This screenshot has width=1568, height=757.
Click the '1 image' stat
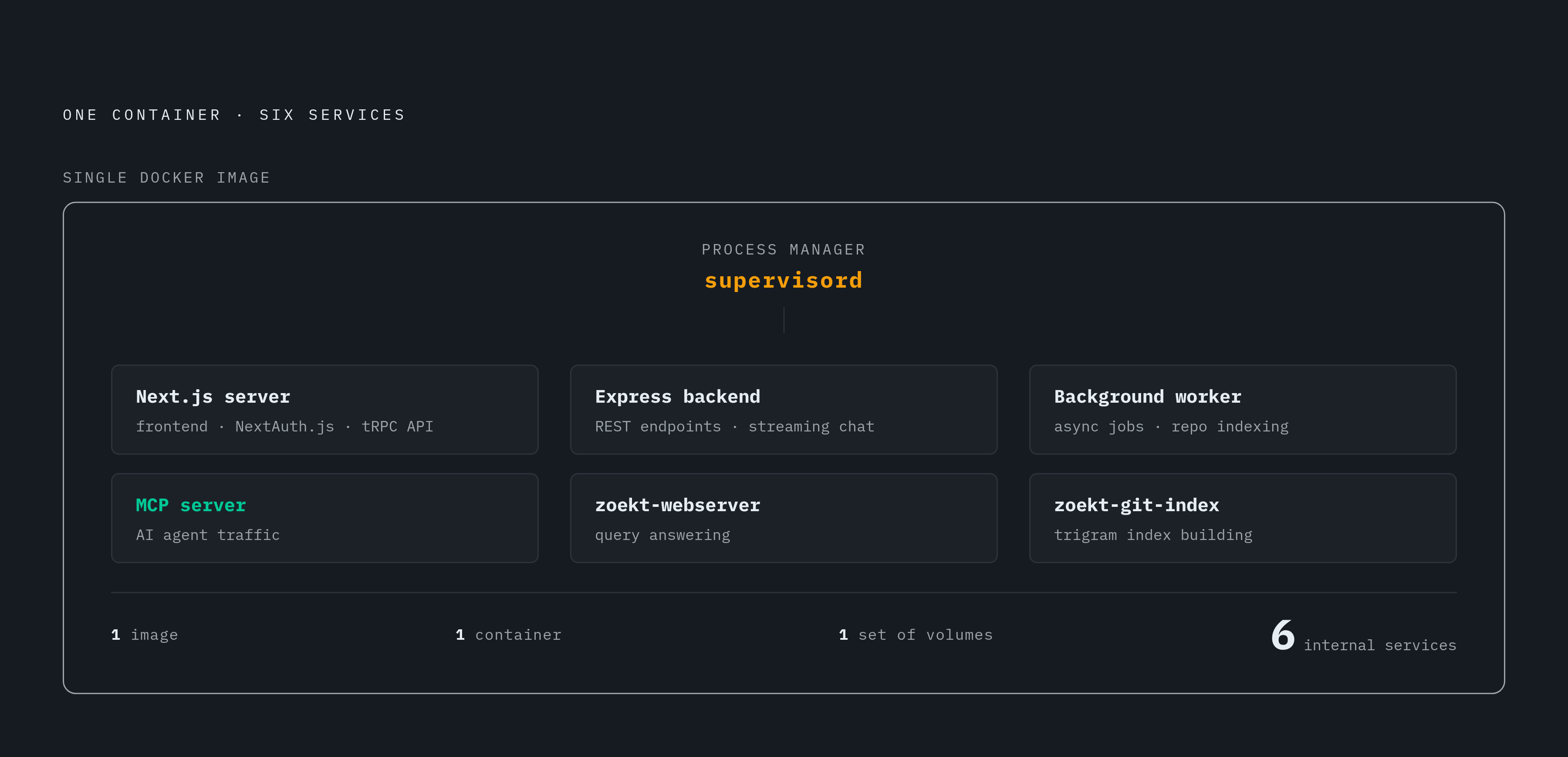coord(144,635)
